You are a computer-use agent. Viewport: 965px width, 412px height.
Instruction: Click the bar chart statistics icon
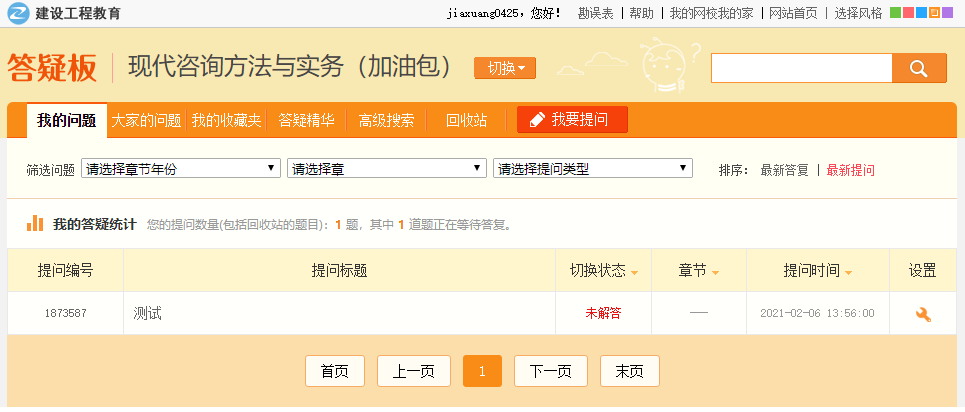[x=34, y=223]
